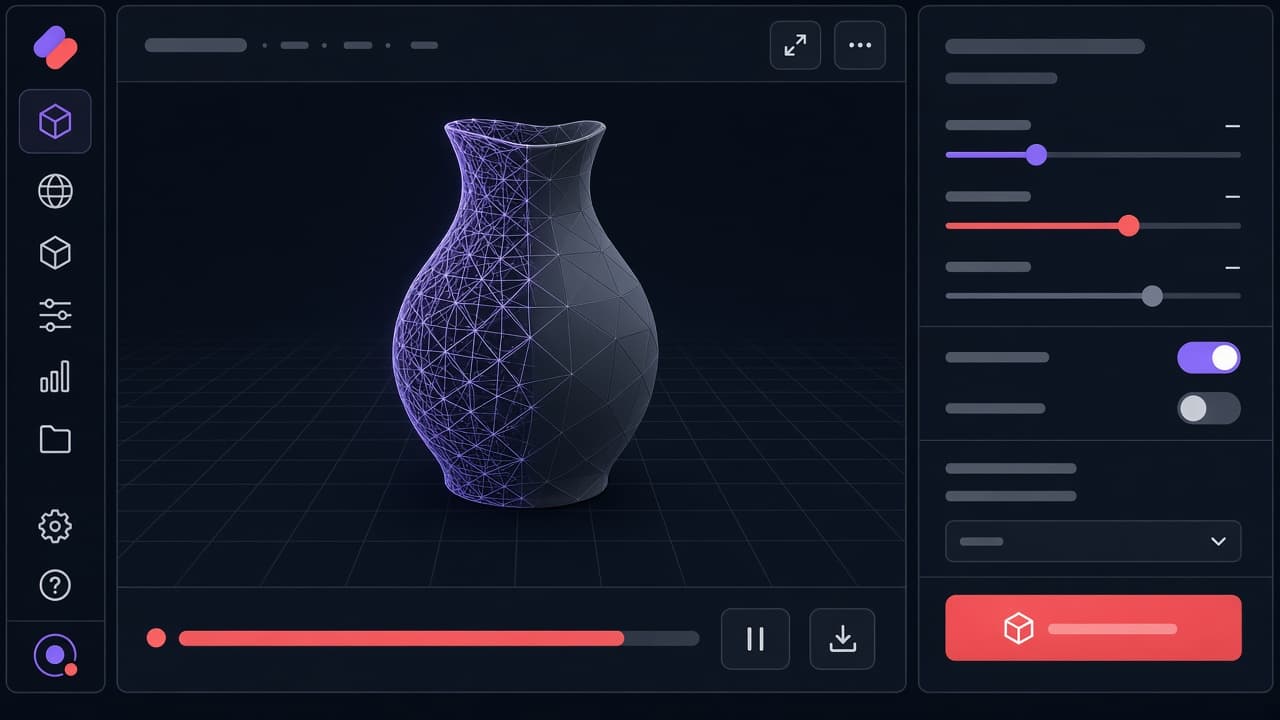The height and width of the screenshot is (720, 1280).
Task: Open the settings gear icon
Action: click(x=55, y=526)
